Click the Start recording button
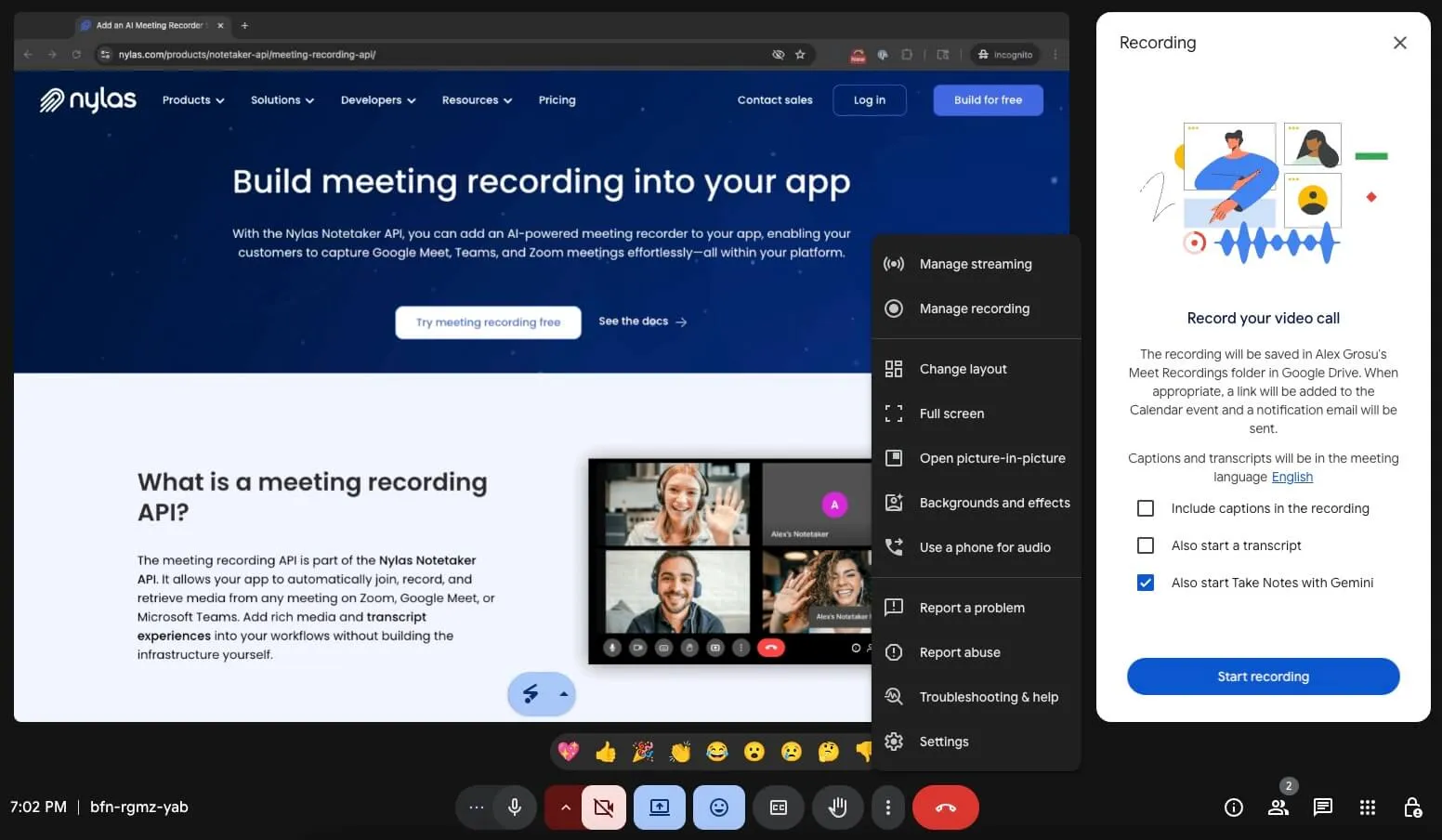This screenshot has width=1442, height=840. coord(1264,676)
